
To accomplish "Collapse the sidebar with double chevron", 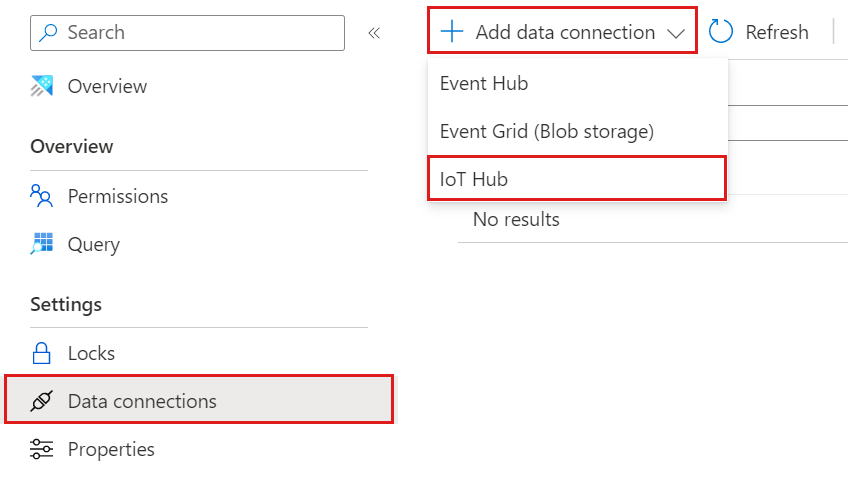I will click(374, 33).
